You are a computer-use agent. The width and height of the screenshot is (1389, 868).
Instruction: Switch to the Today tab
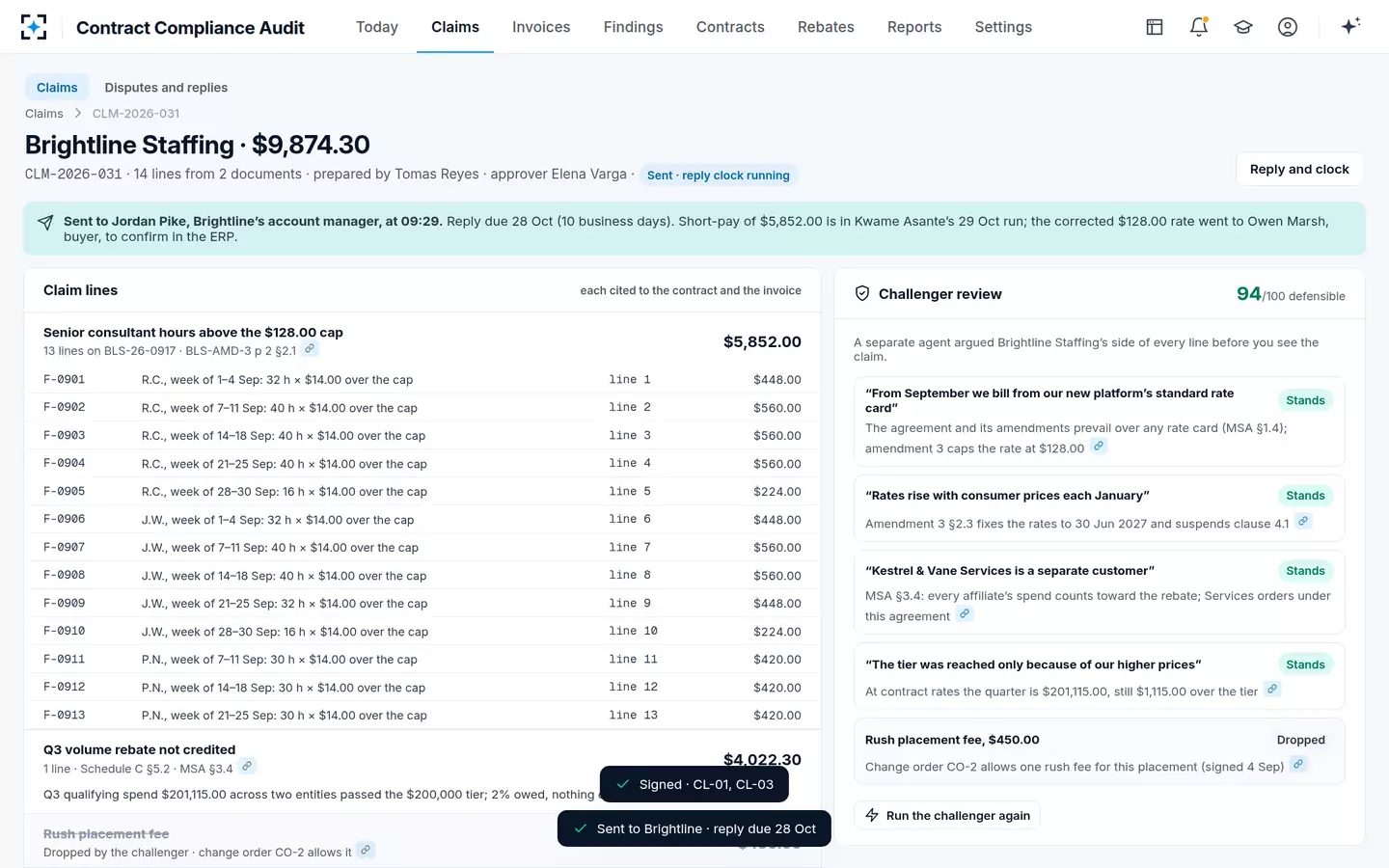(377, 27)
